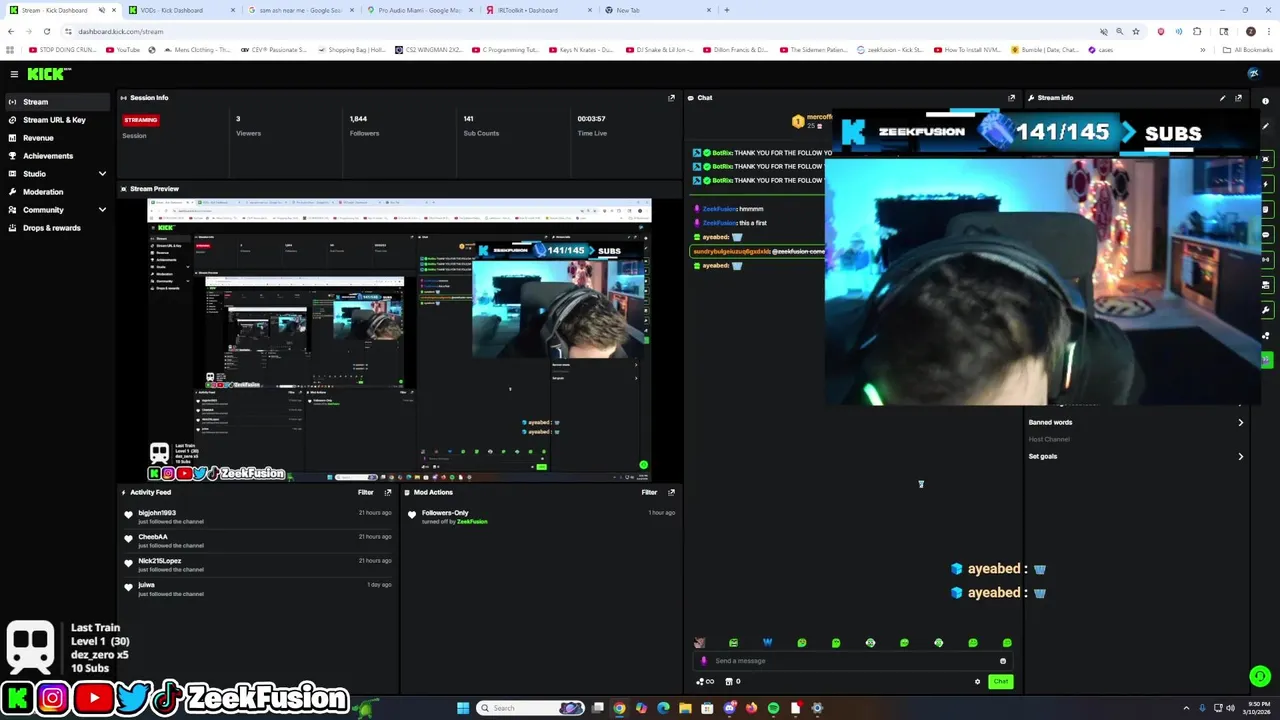Pop out the Session Info panel
Screen dimensions: 1280x720
click(x=671, y=98)
